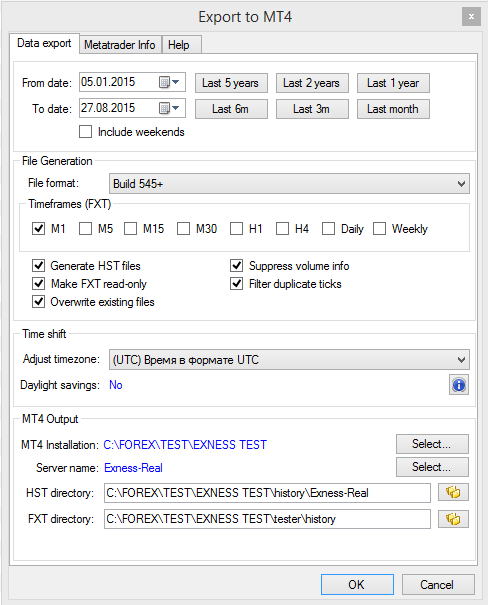Browse for the FXT directory folder

pyautogui.click(x=453, y=519)
